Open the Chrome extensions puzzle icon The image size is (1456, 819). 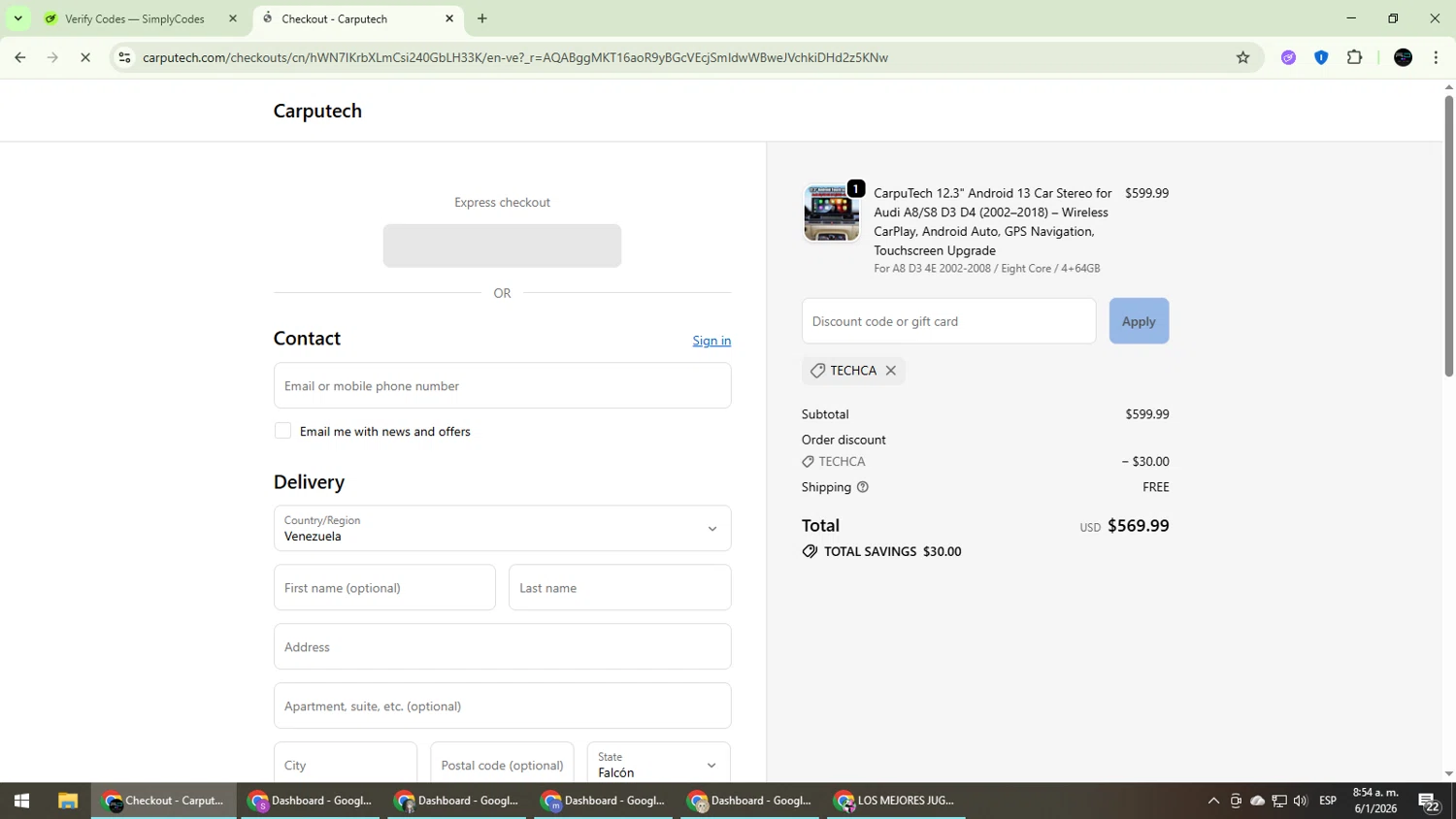pos(1354,57)
